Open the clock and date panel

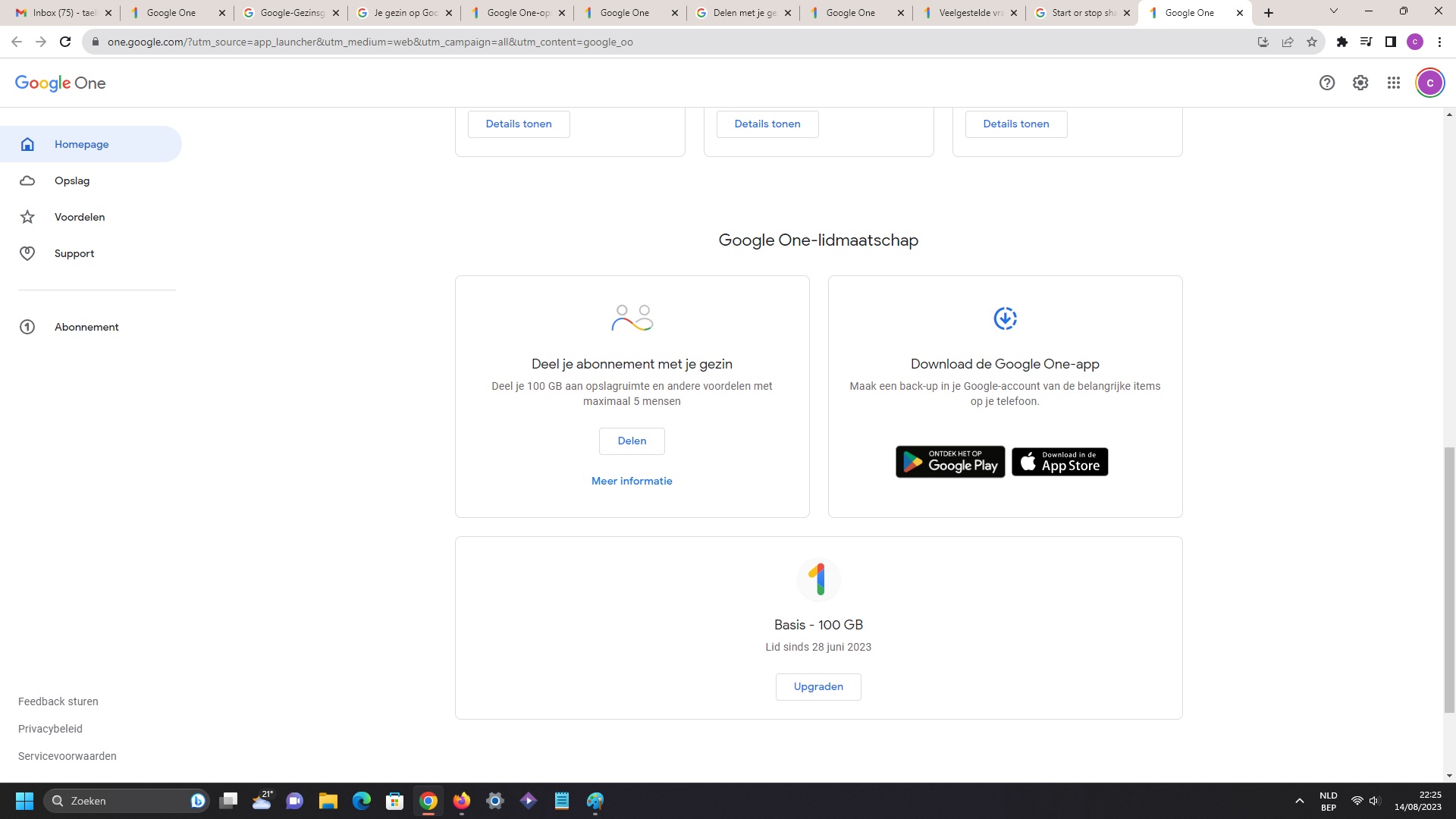click(x=1417, y=801)
